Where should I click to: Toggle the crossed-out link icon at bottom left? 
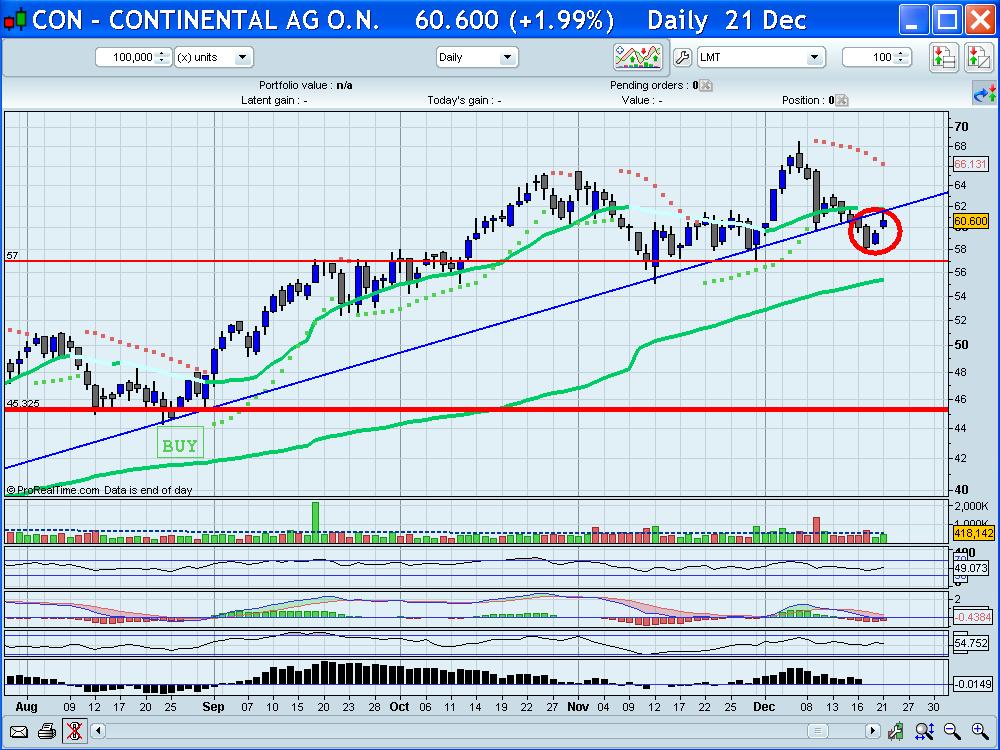(74, 731)
